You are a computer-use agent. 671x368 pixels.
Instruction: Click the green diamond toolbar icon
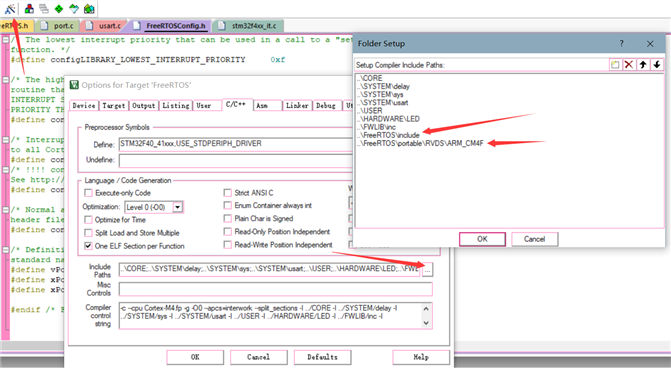[59, 9]
